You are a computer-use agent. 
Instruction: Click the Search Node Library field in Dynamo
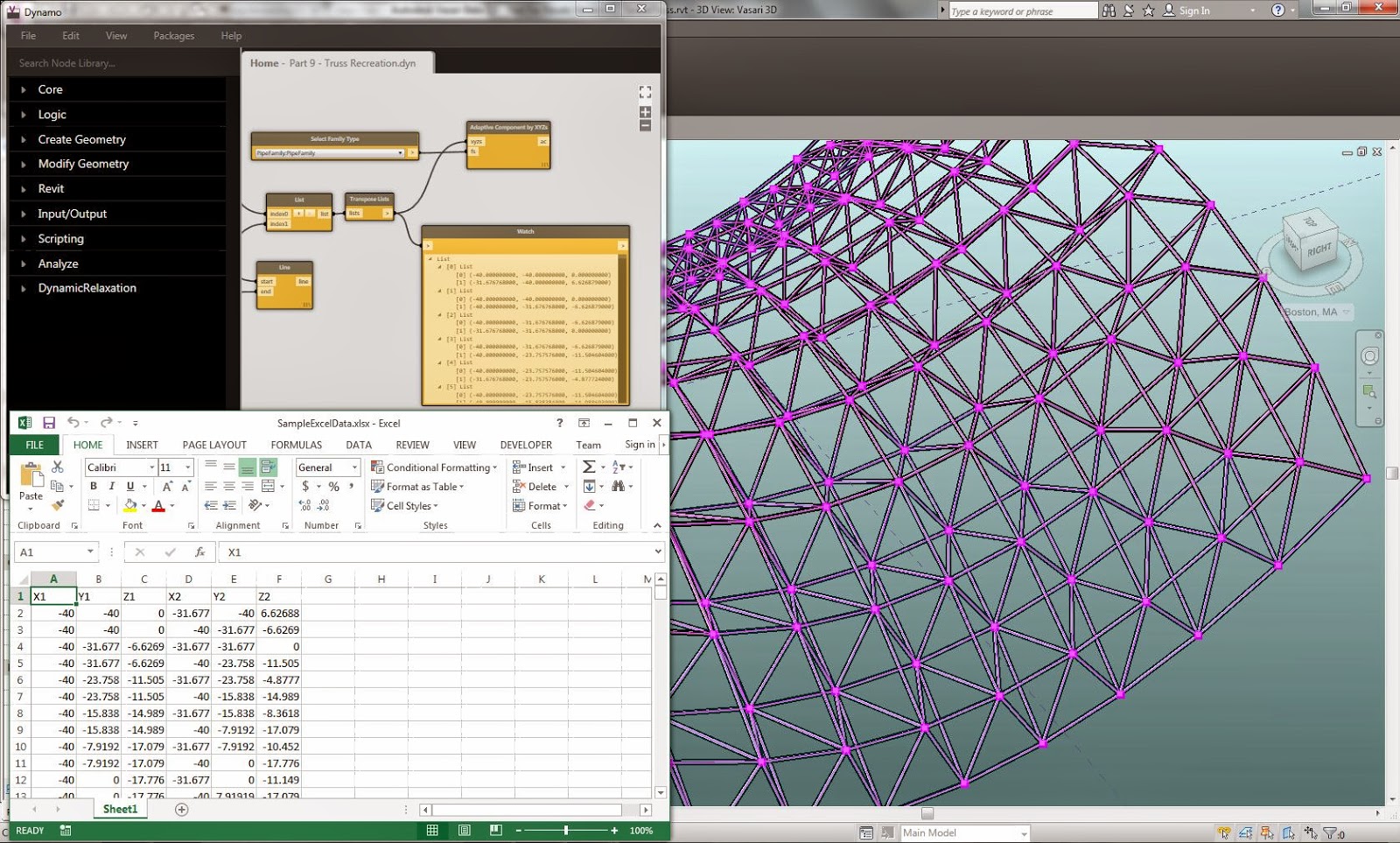pos(119,63)
